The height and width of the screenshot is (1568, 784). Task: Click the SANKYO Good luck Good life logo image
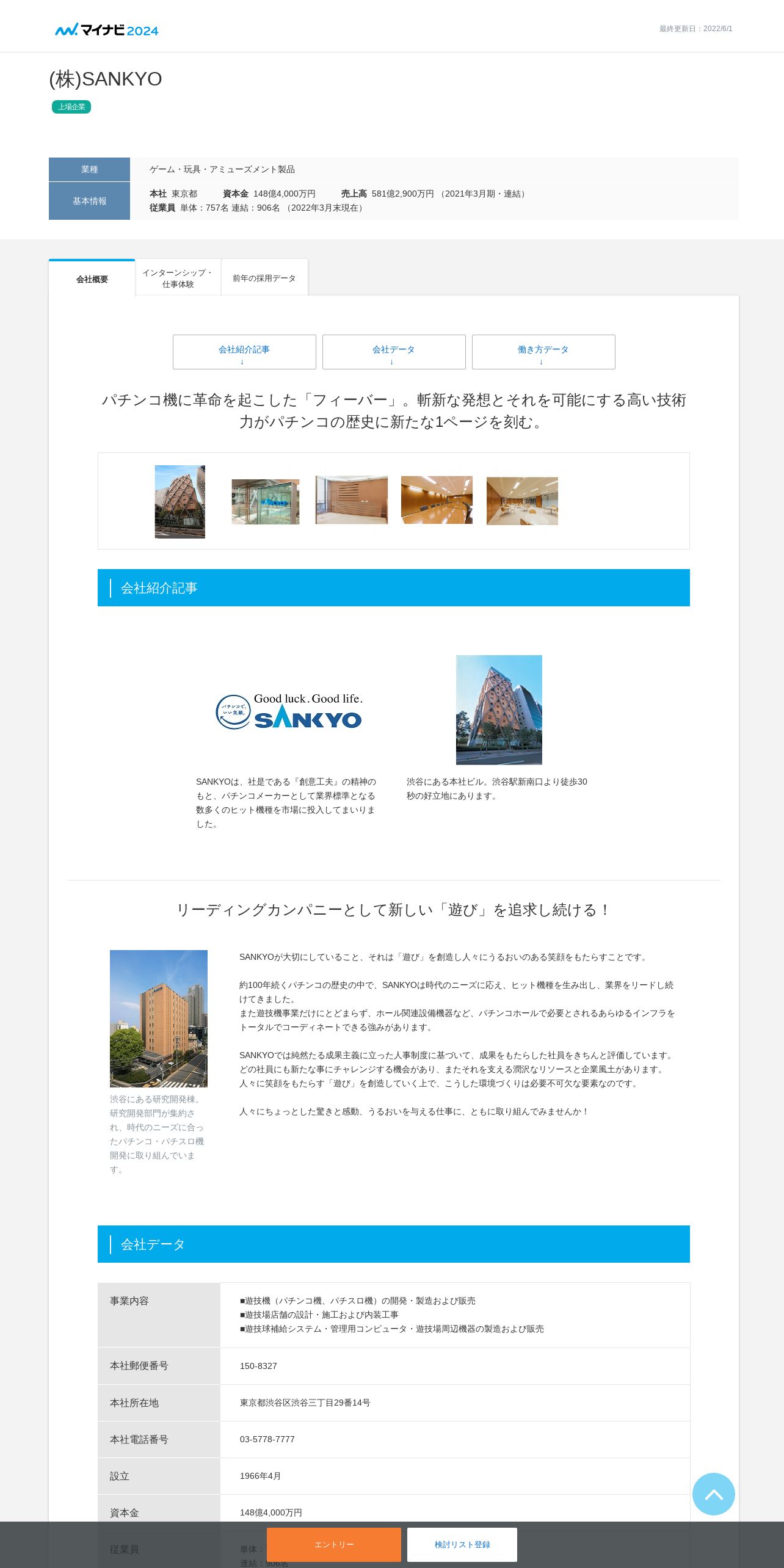[289, 711]
